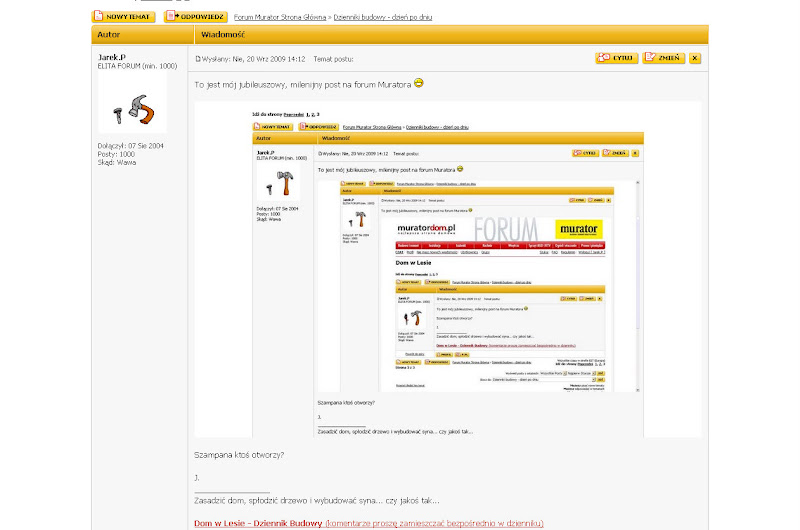Click the ODPOWIEDZ reply button
This screenshot has height=530, width=800.
(x=196, y=16)
